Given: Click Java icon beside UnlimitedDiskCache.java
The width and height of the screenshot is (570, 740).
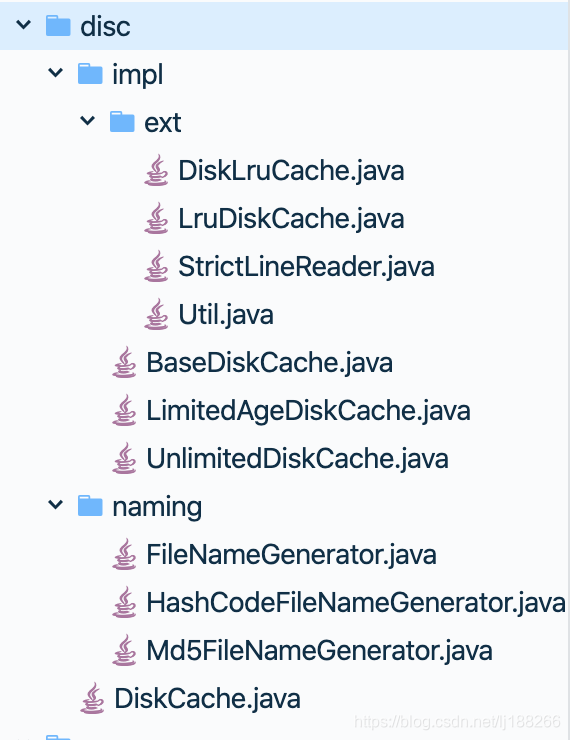Looking at the screenshot, I should coord(124,458).
